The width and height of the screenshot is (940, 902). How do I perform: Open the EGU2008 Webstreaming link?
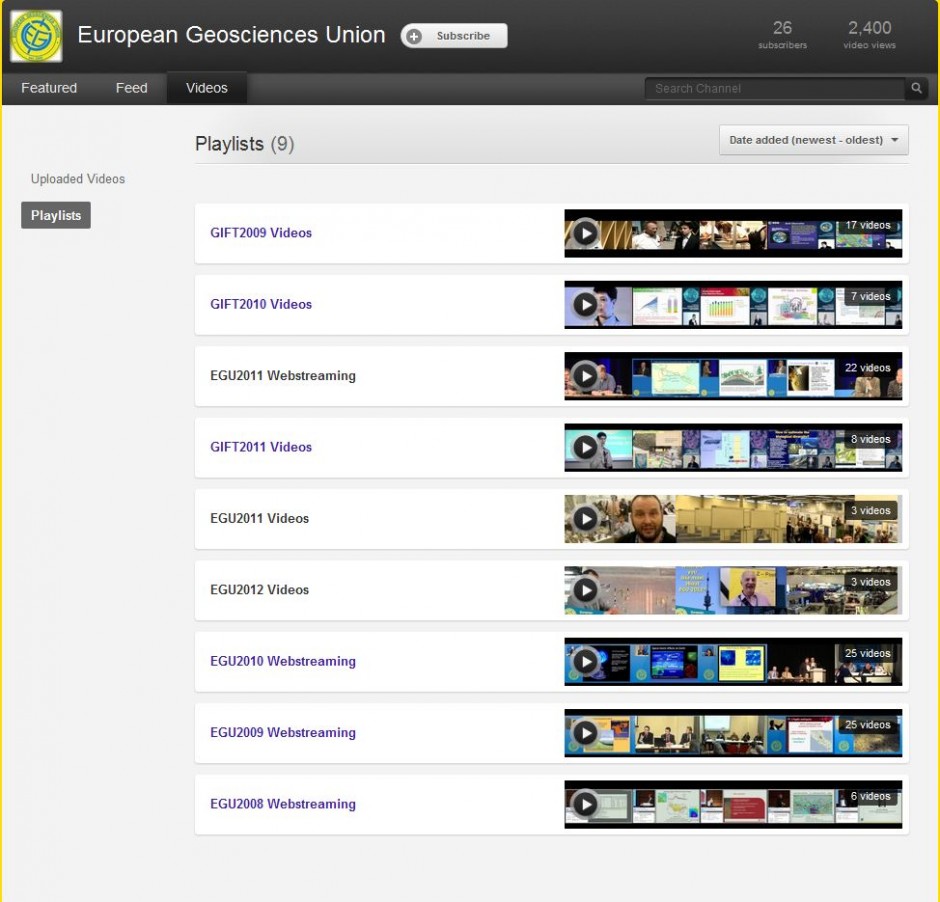pos(282,803)
